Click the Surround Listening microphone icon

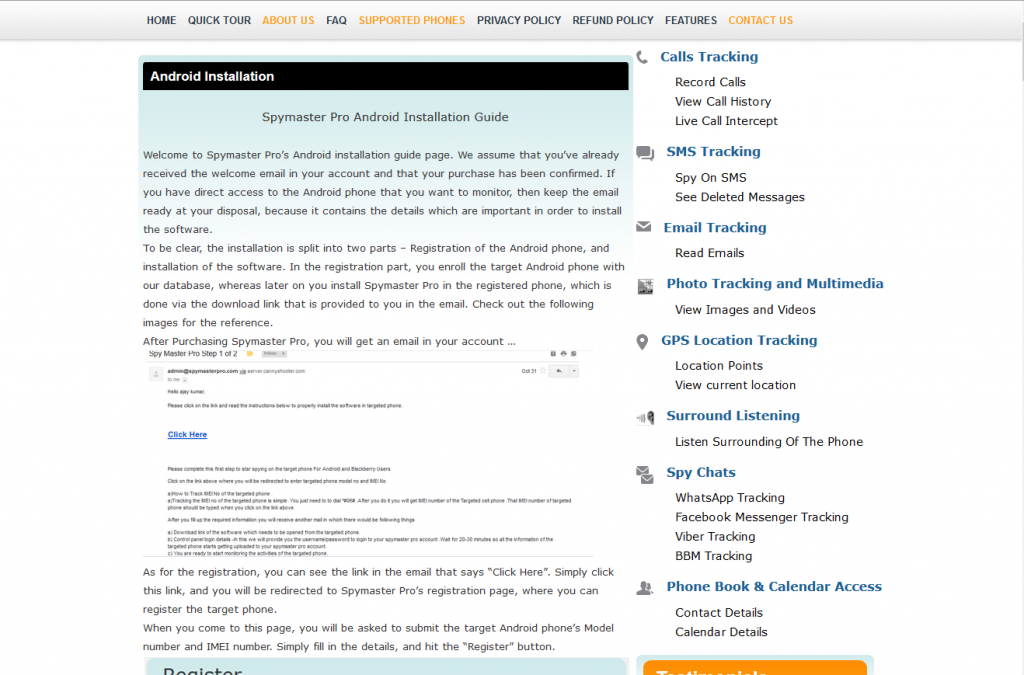pos(645,417)
